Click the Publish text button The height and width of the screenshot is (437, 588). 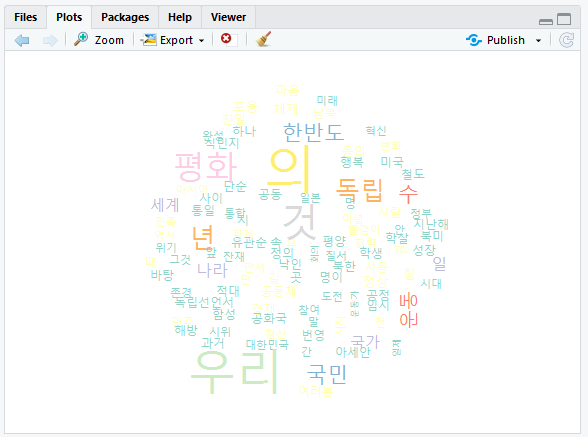pyautogui.click(x=506, y=40)
